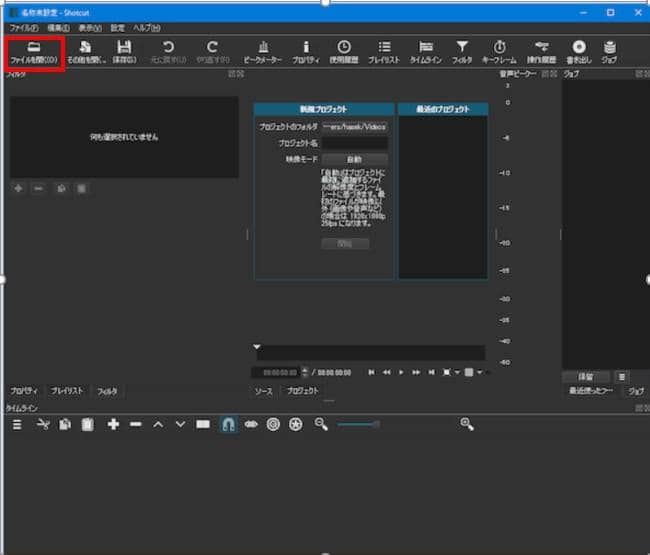This screenshot has height=555, width=650.
Task: Click the paste filters icon
Action: pyautogui.click(x=82, y=189)
